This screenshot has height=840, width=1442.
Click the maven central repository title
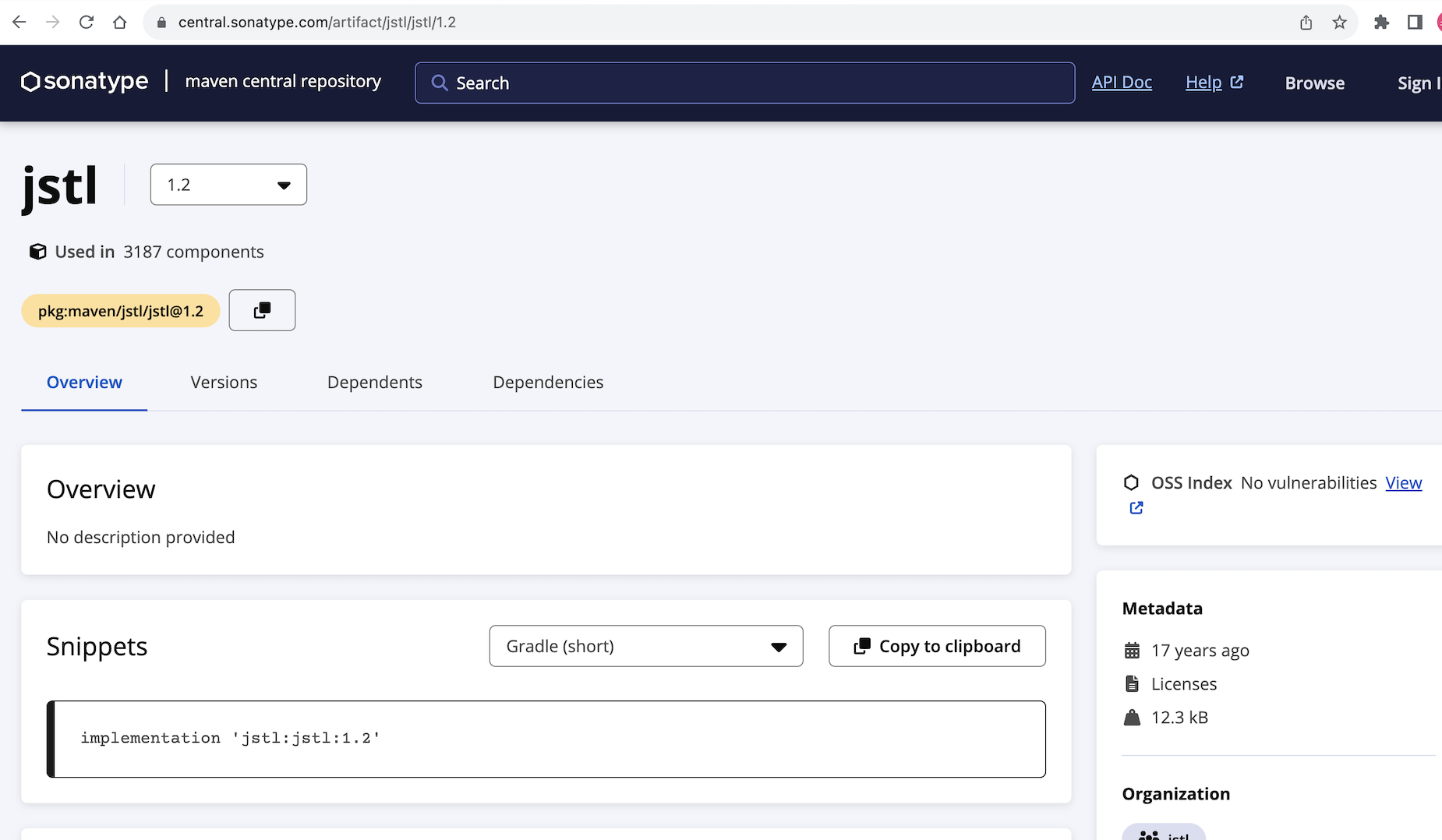pos(283,81)
